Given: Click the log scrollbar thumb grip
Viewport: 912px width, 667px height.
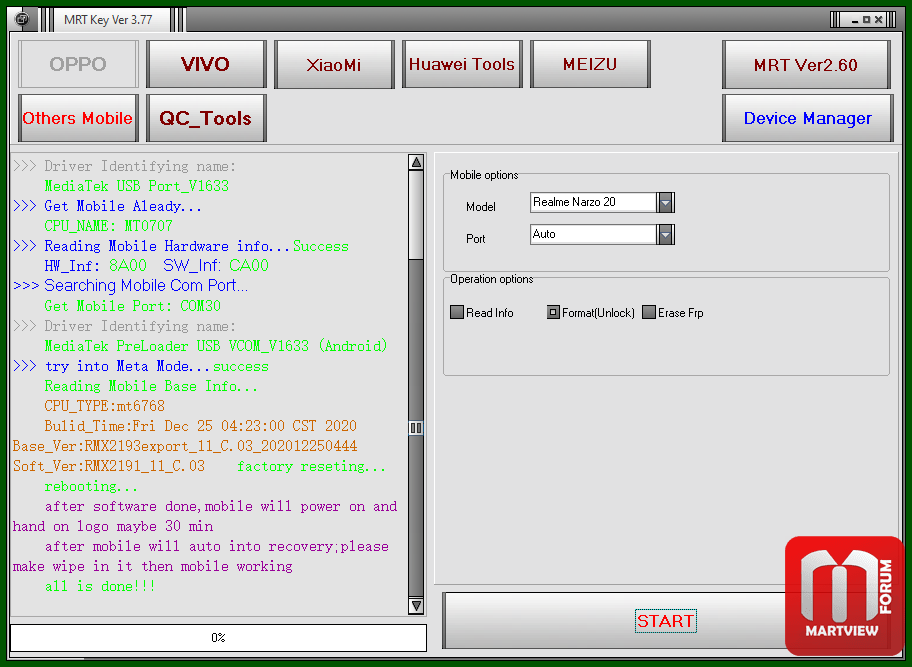Looking at the screenshot, I should click(x=416, y=428).
